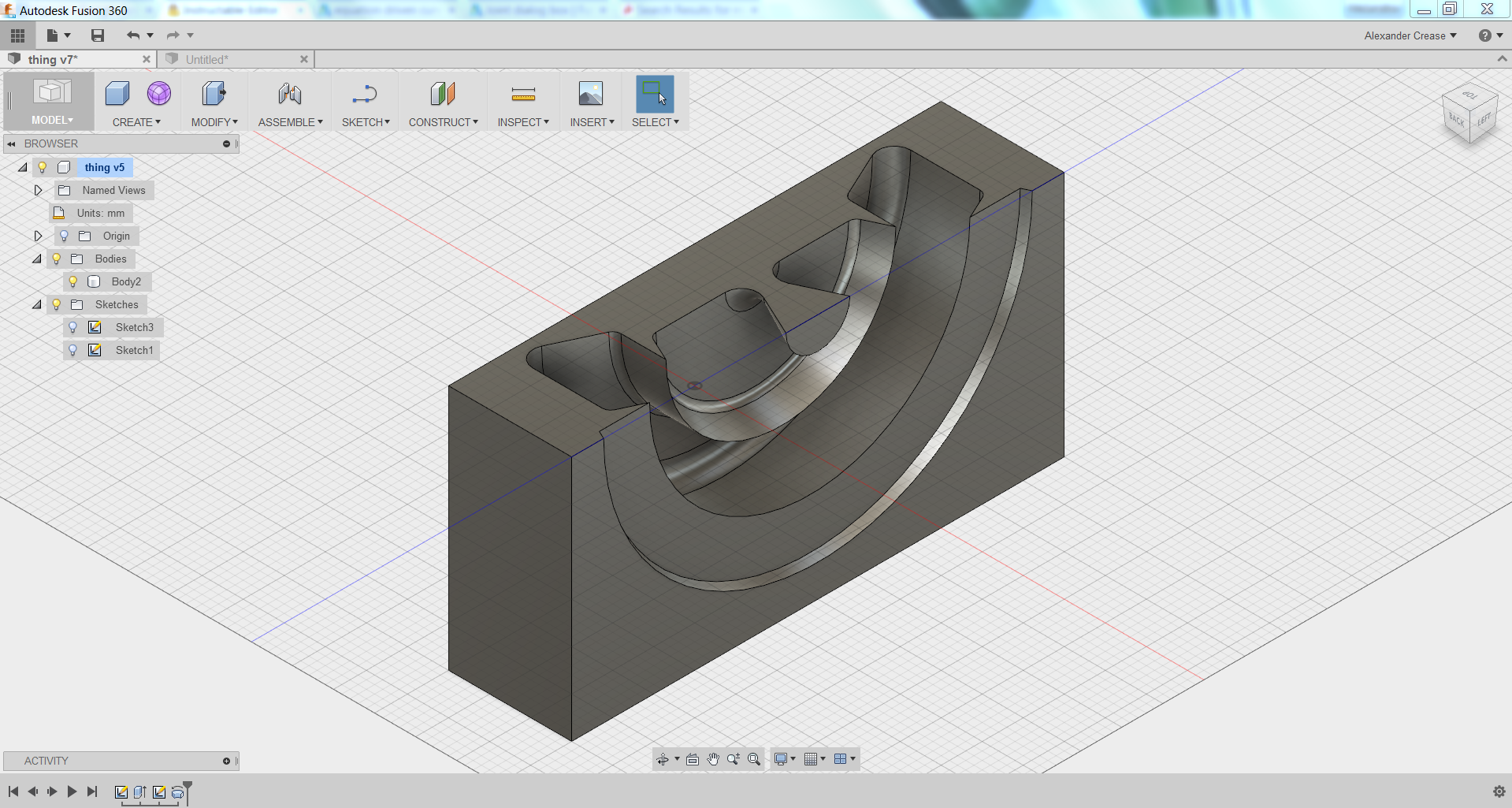Click the Inspect measure ruler icon
This screenshot has width=1512, height=808.
point(523,95)
